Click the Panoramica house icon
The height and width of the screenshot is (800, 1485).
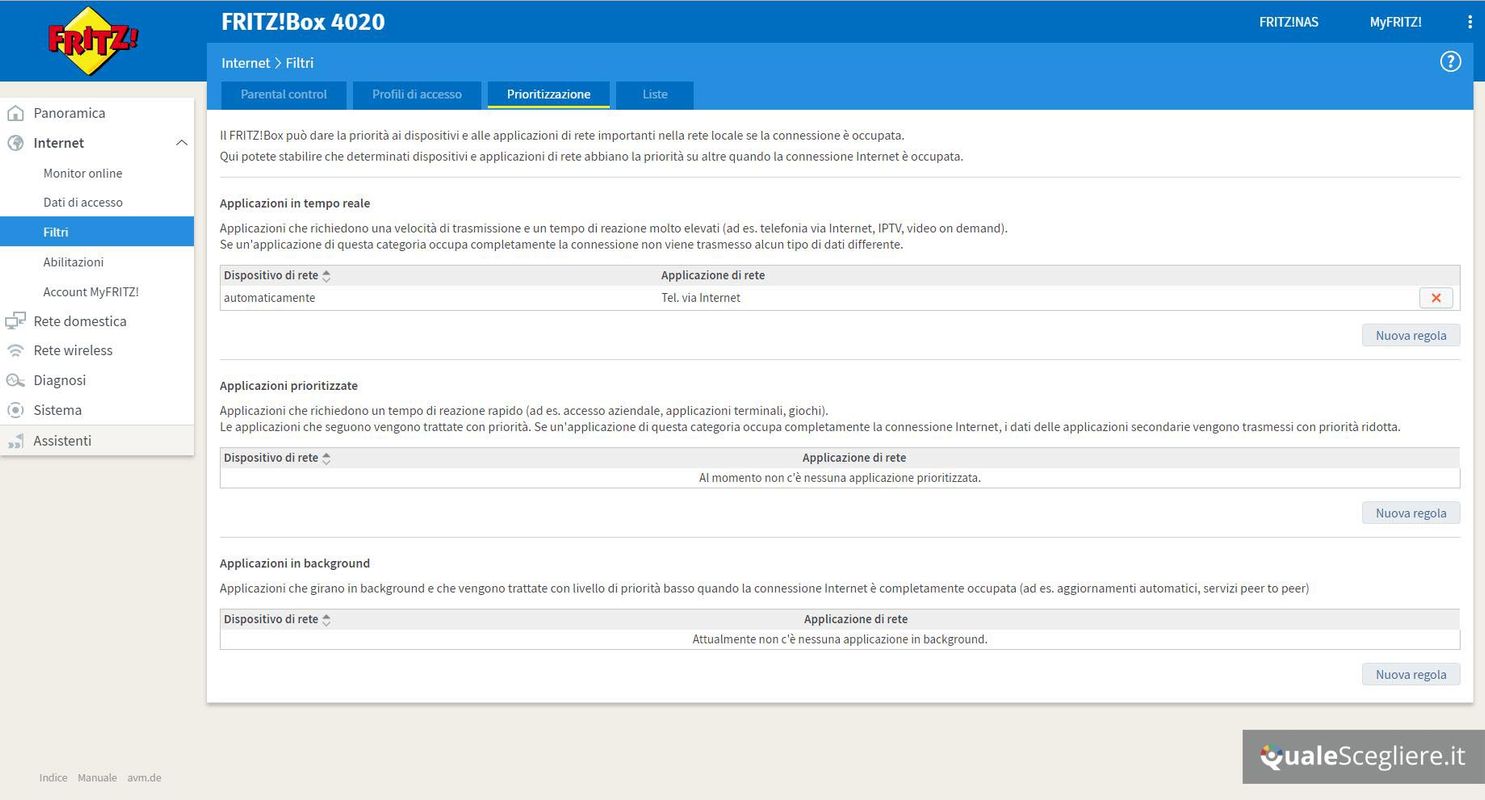coord(15,113)
